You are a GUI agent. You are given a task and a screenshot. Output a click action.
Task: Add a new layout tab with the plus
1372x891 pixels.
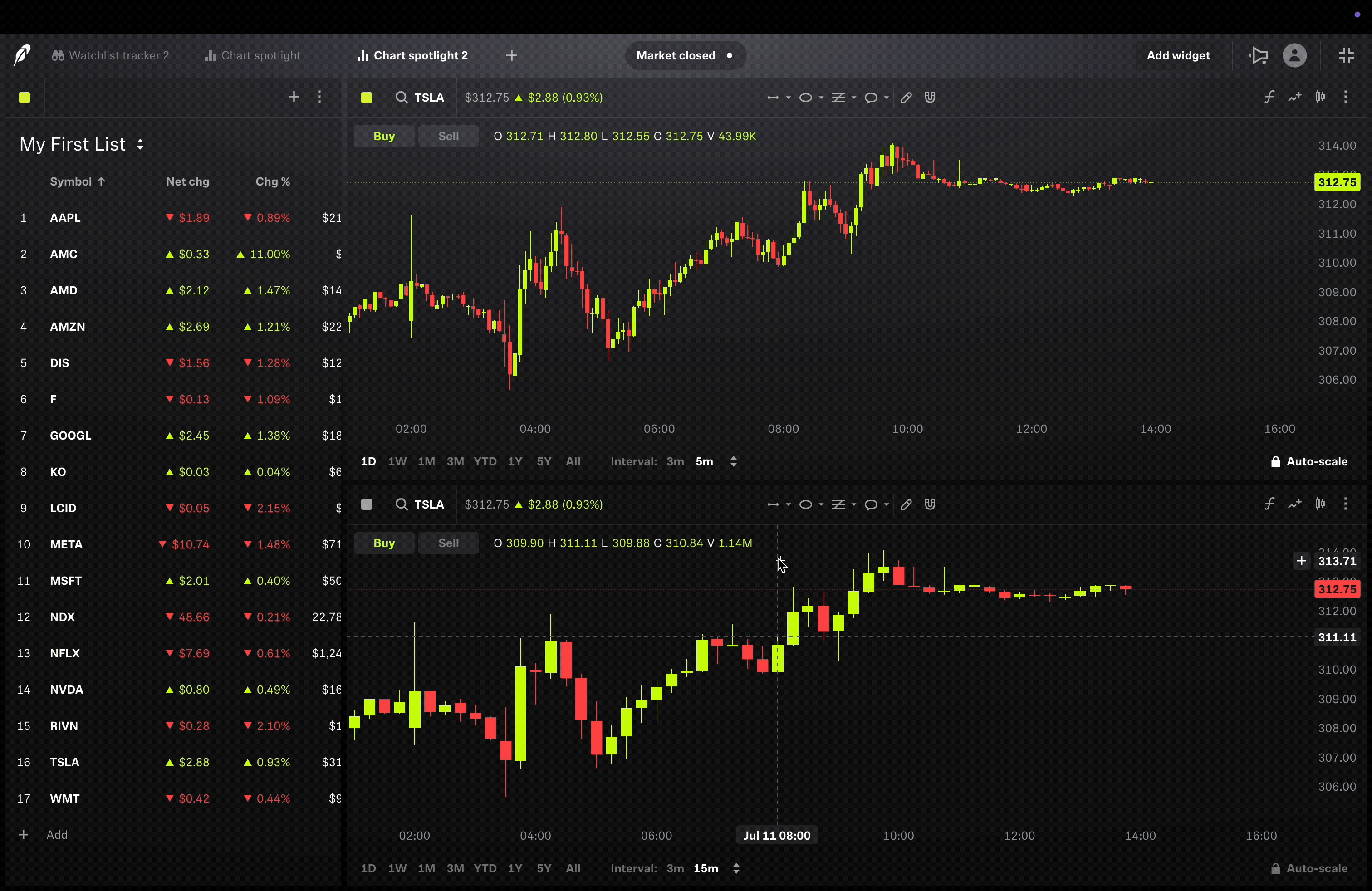point(512,55)
